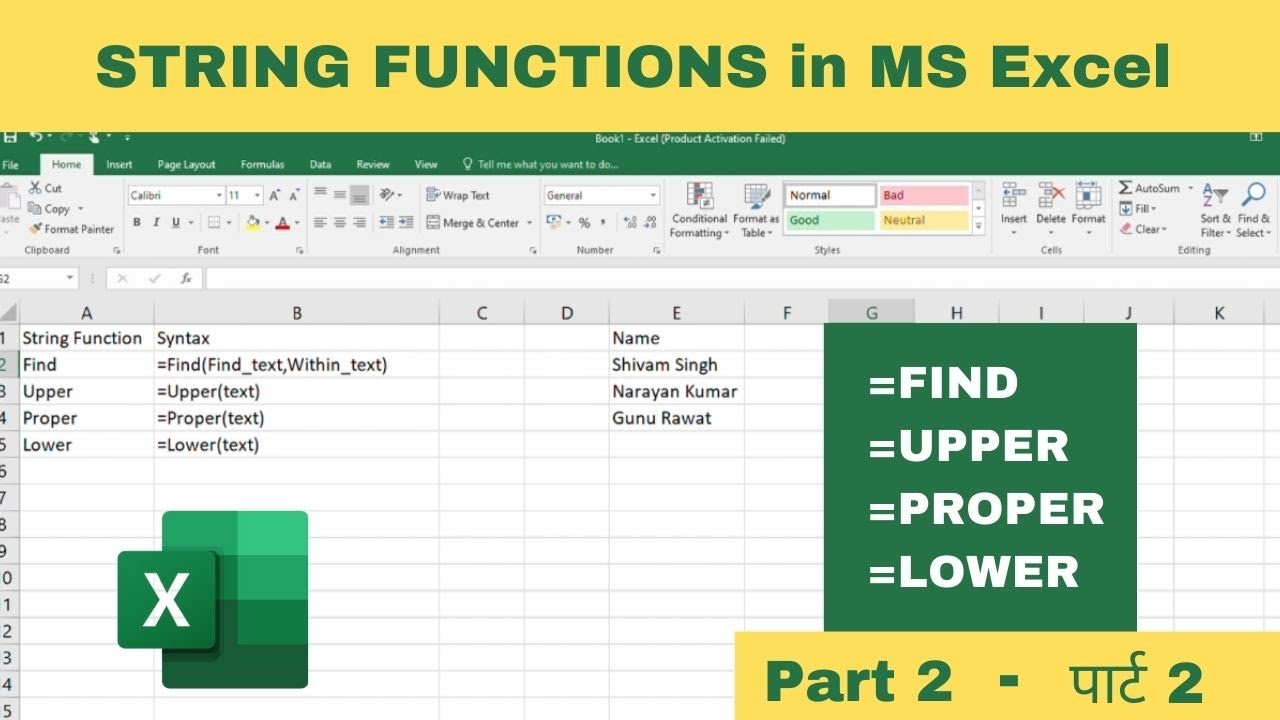Click Format as Table icon
Viewport: 1280px width, 720px height.
(756, 196)
